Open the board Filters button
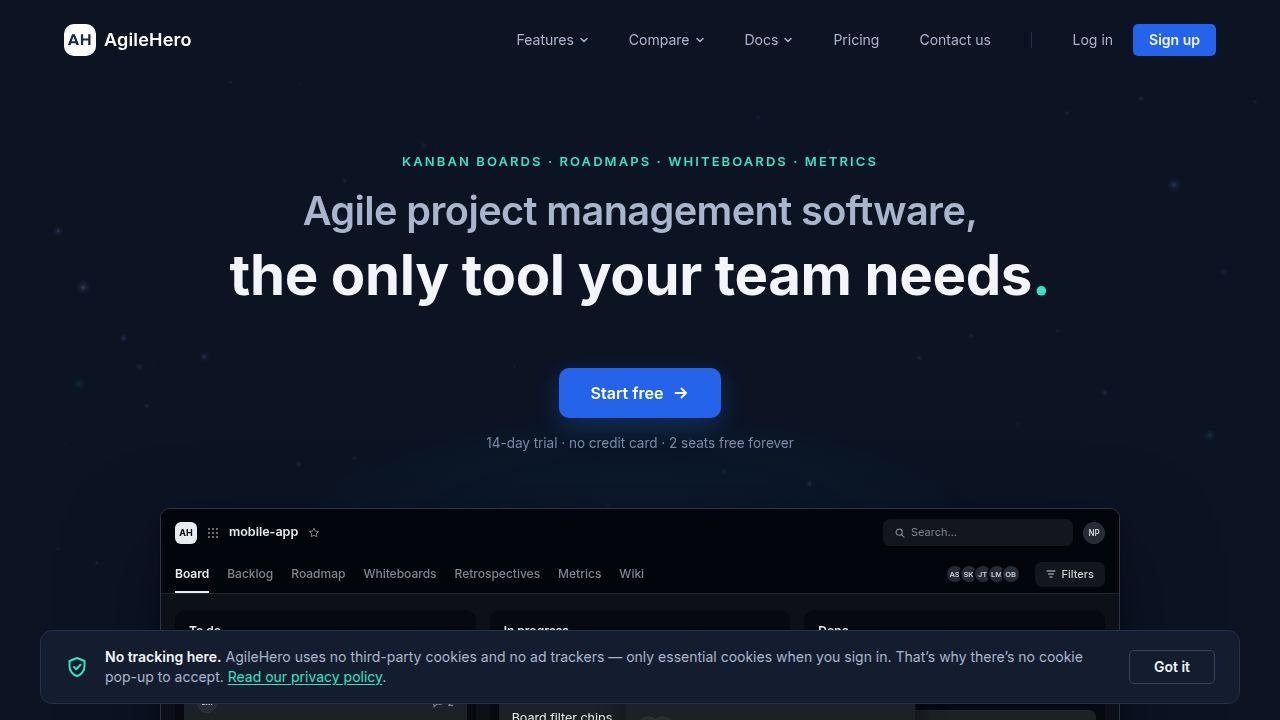The image size is (1280, 720). point(1070,574)
